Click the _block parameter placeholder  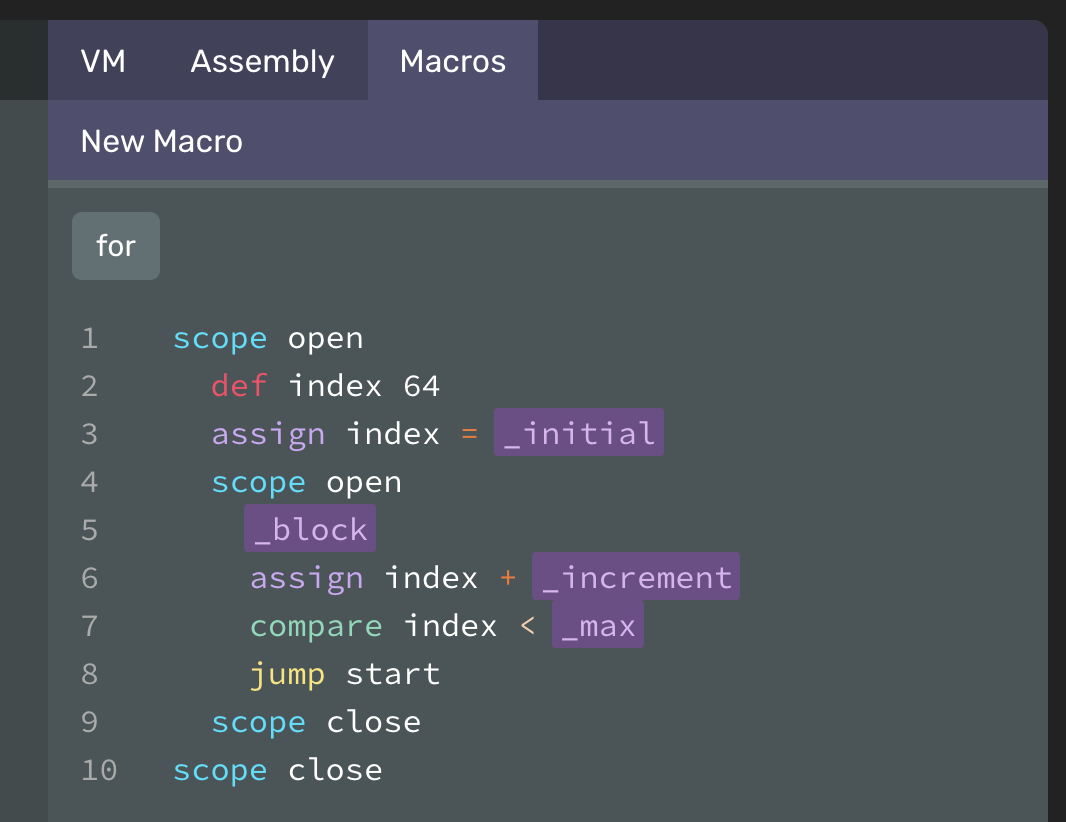tap(310, 529)
